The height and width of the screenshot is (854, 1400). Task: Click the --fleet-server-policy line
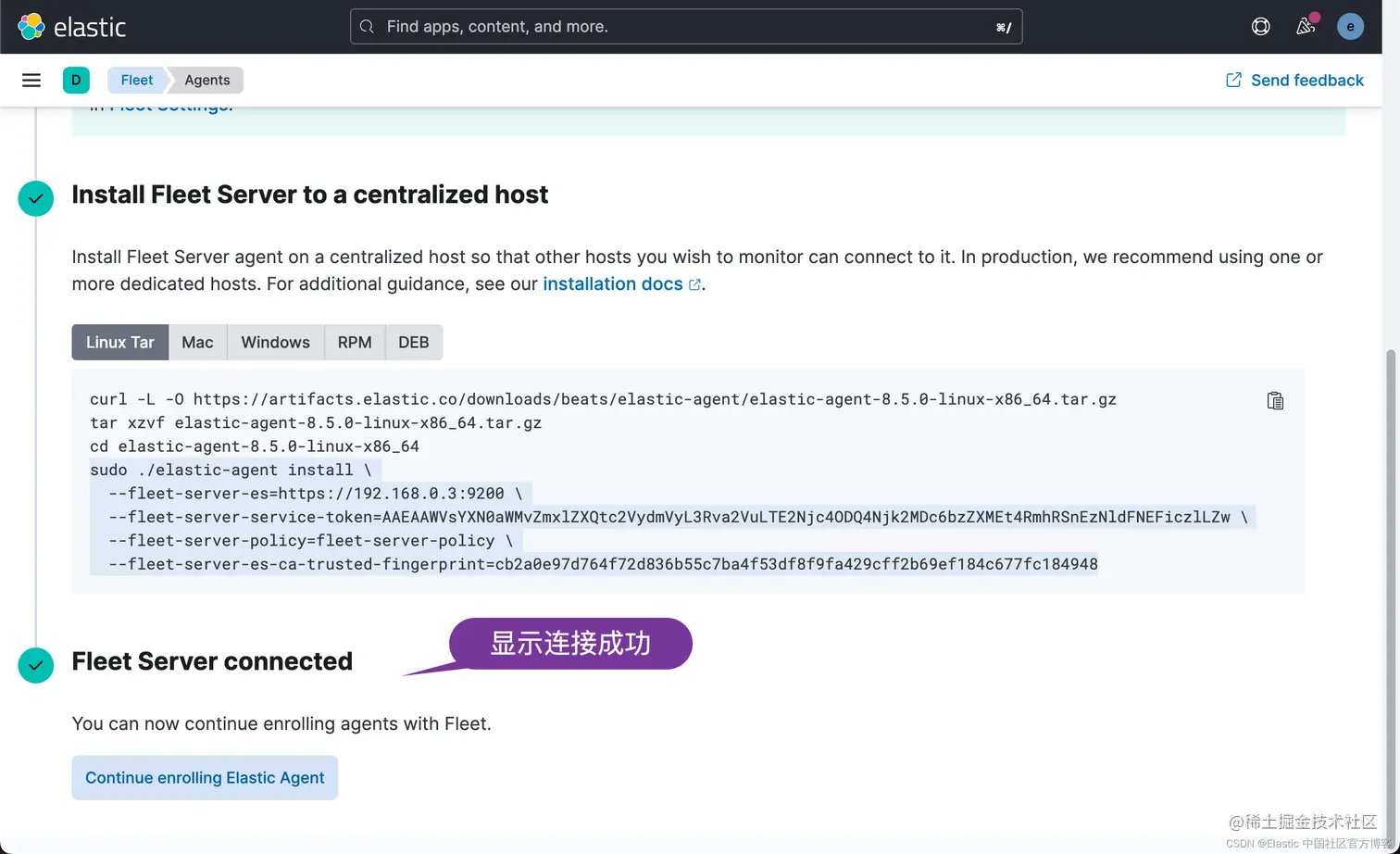click(310, 540)
